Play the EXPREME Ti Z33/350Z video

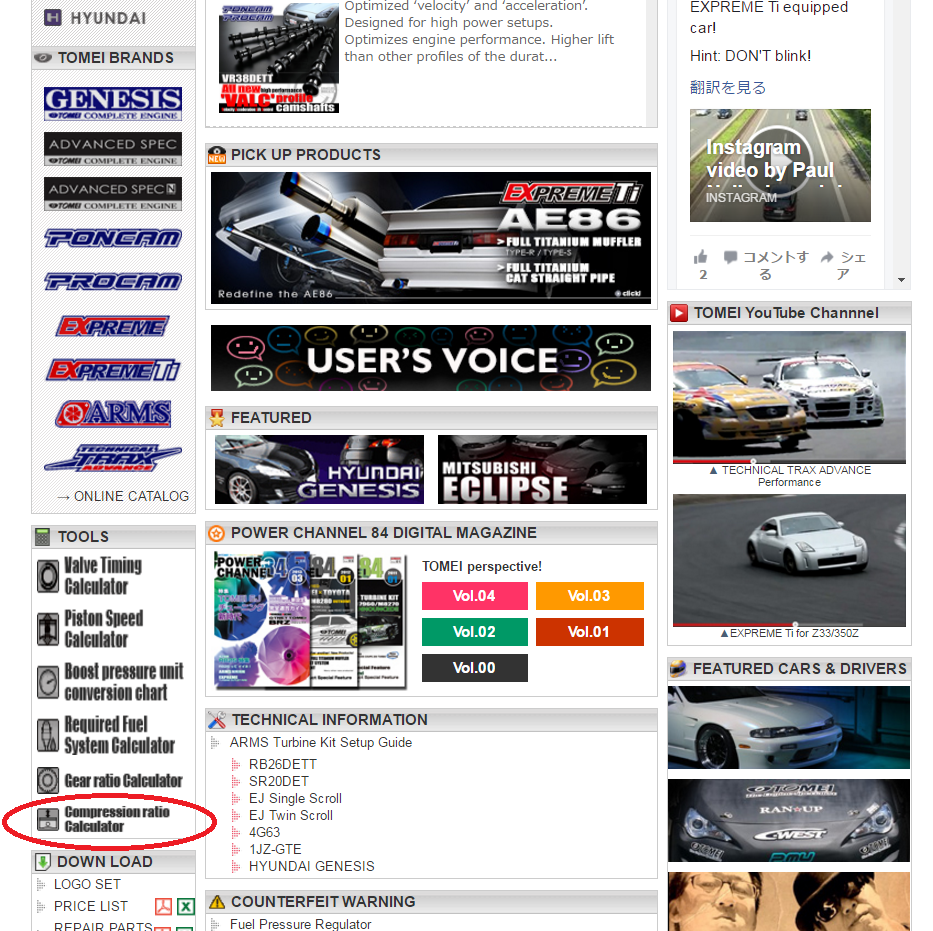(x=789, y=560)
